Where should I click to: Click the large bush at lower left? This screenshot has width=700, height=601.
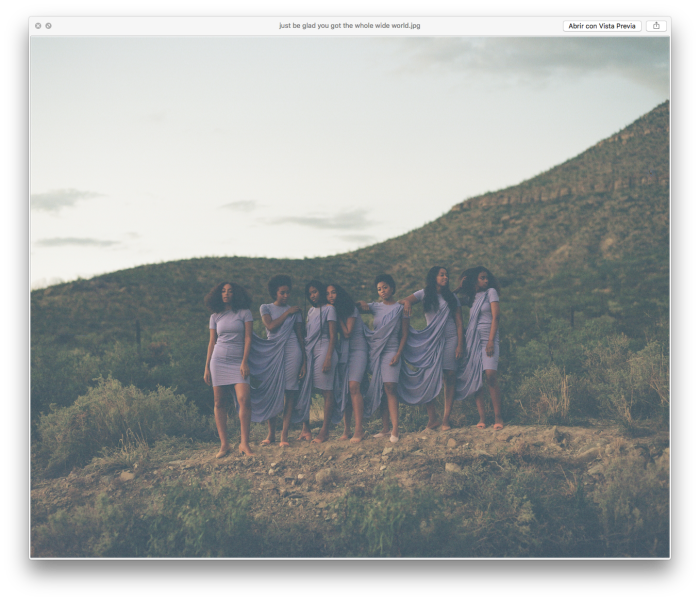click(x=110, y=420)
